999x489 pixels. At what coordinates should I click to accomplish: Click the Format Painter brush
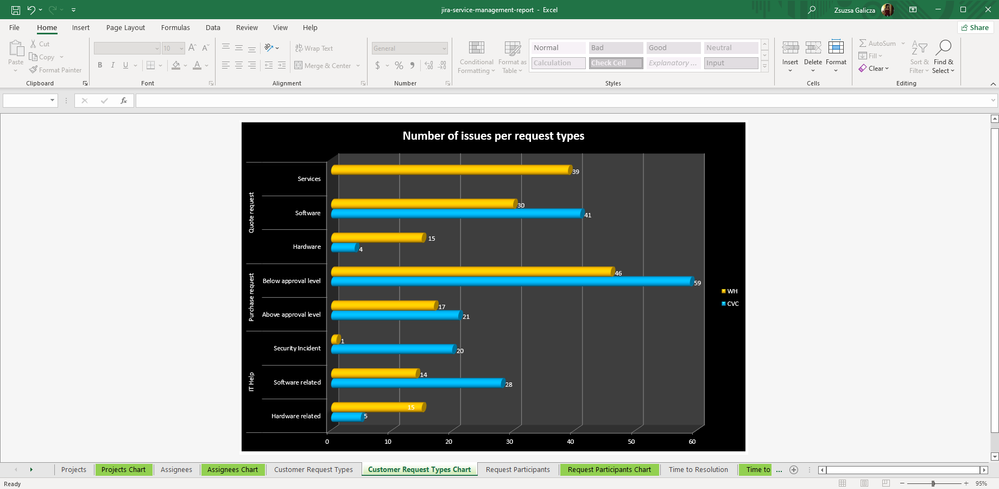[33, 70]
